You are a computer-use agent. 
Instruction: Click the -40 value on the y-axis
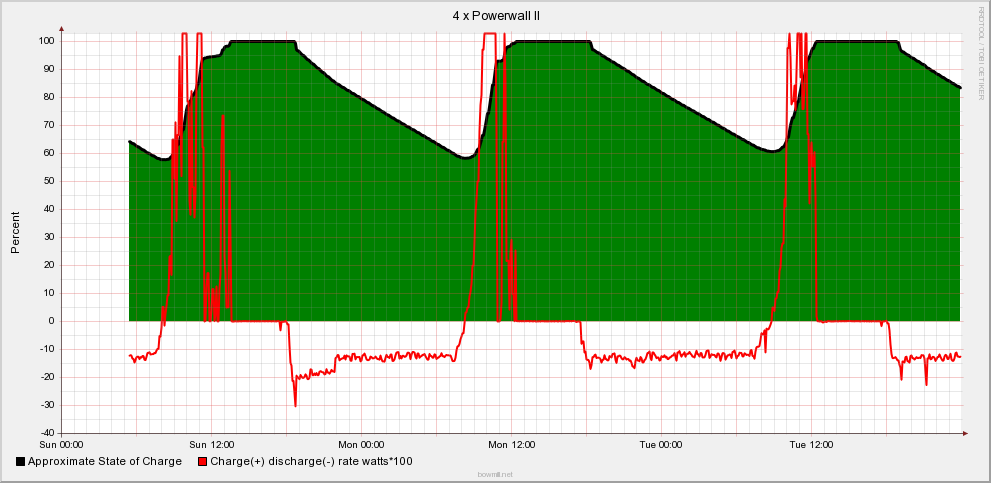click(46, 433)
